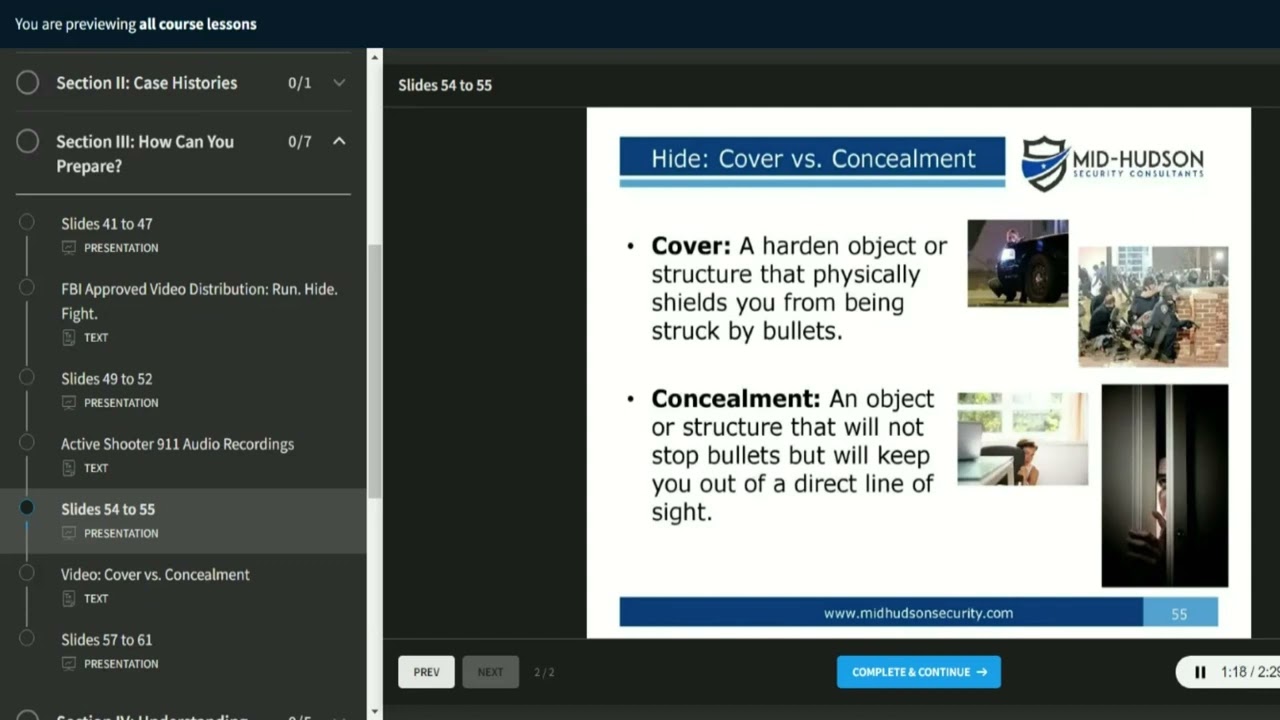
Task: Click slide number 55 badge
Action: (x=1180, y=613)
